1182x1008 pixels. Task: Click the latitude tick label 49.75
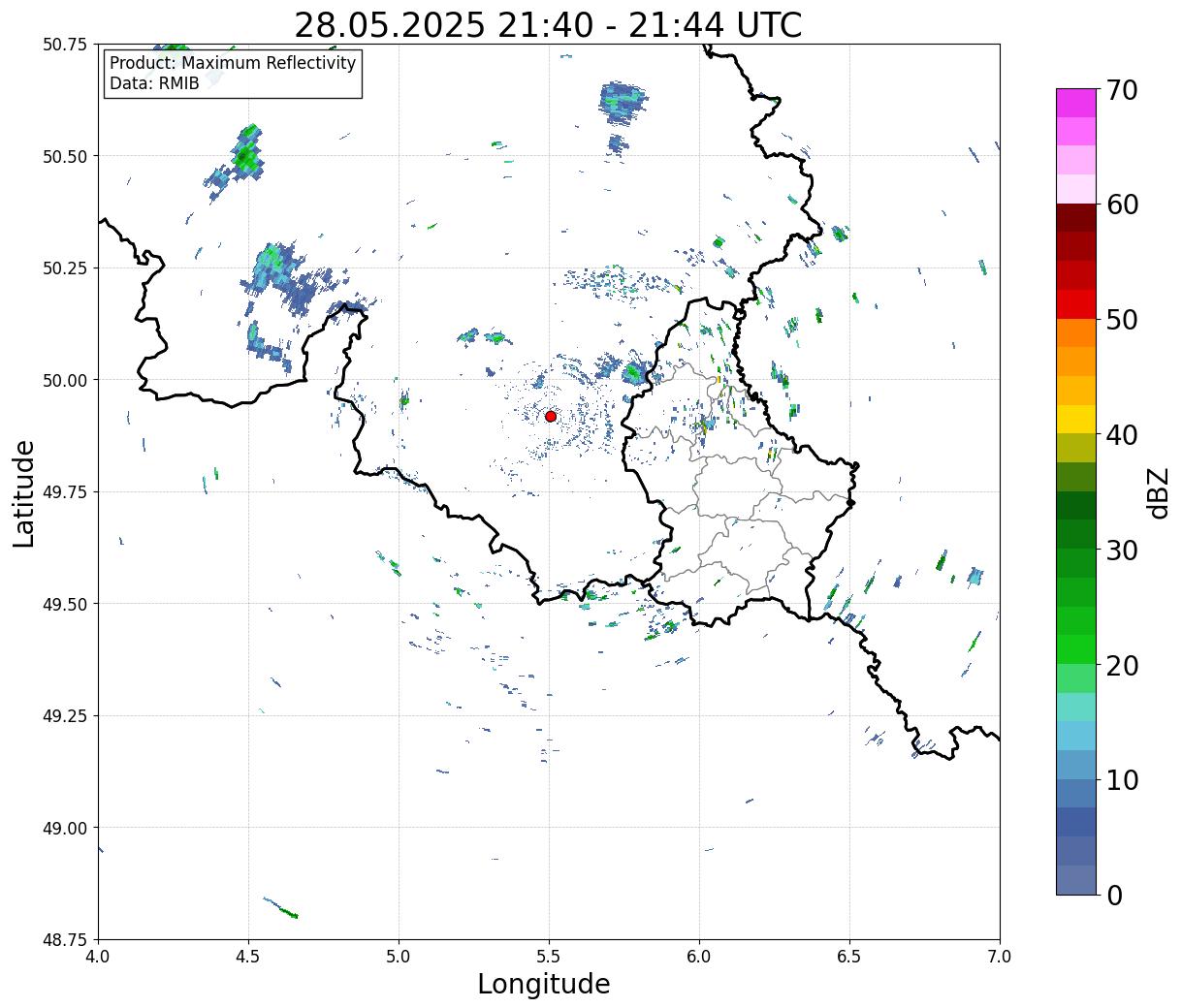coord(64,492)
